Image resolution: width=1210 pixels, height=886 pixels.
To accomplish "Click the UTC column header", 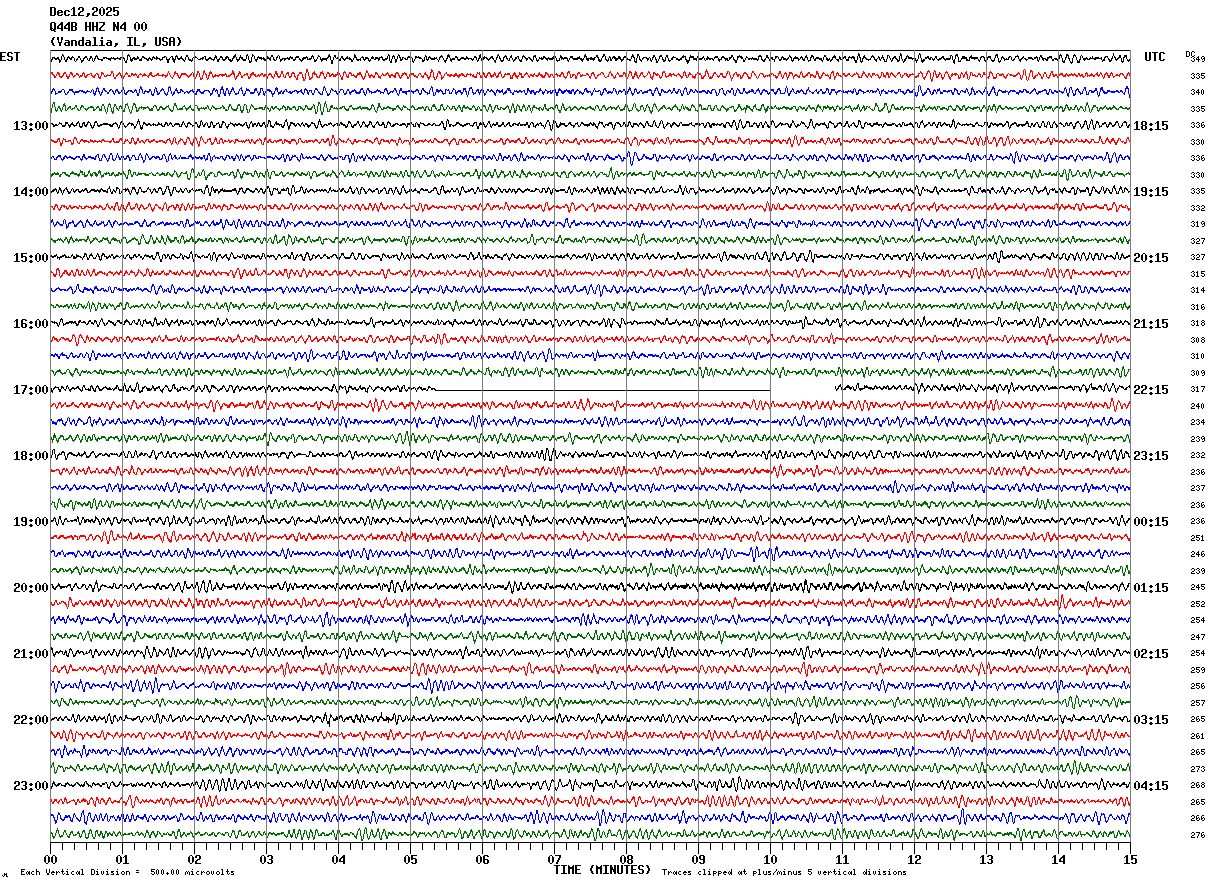I will [x=1155, y=57].
